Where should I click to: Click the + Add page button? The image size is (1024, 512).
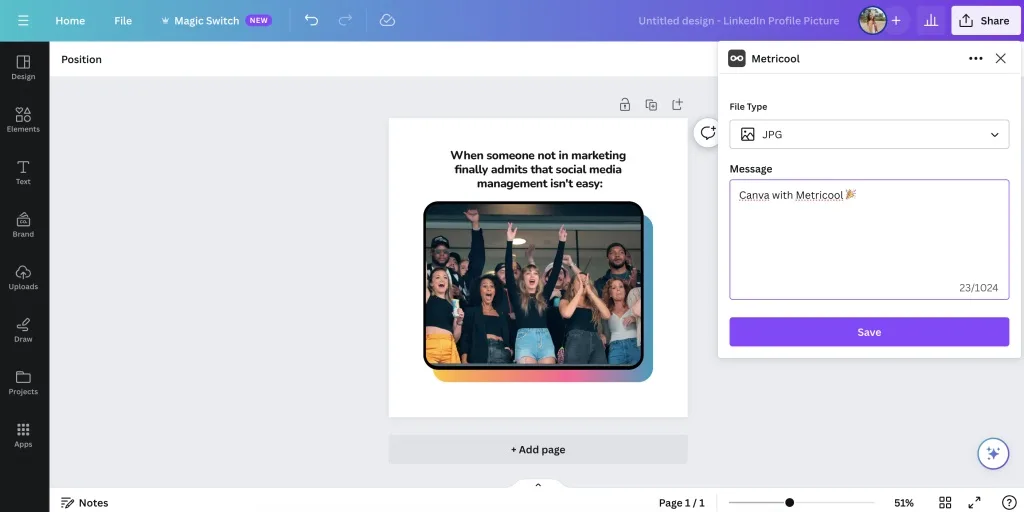click(x=538, y=449)
